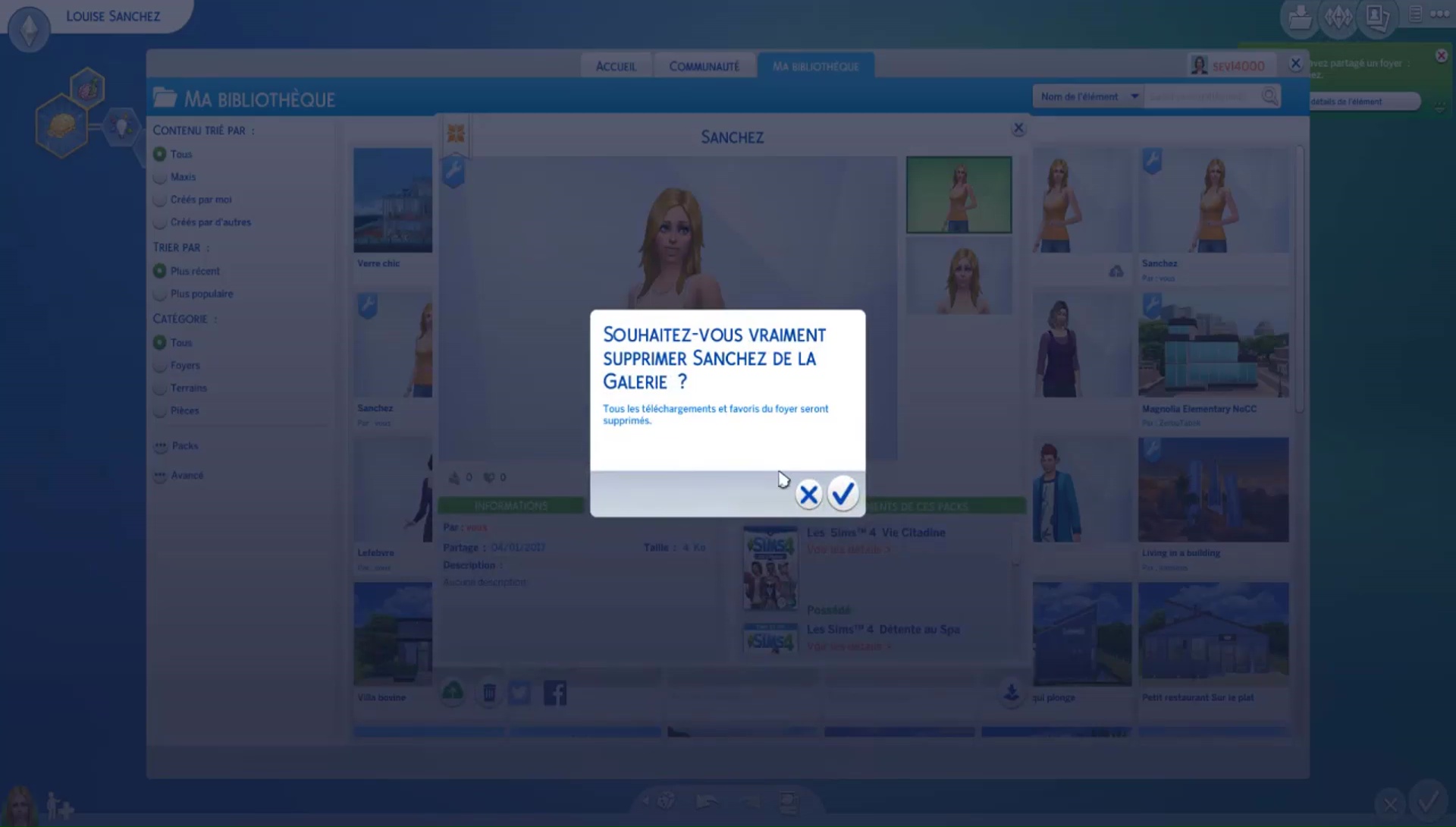Open Vie Citadine pack details link
This screenshot has width=1456, height=827.
coord(848,549)
